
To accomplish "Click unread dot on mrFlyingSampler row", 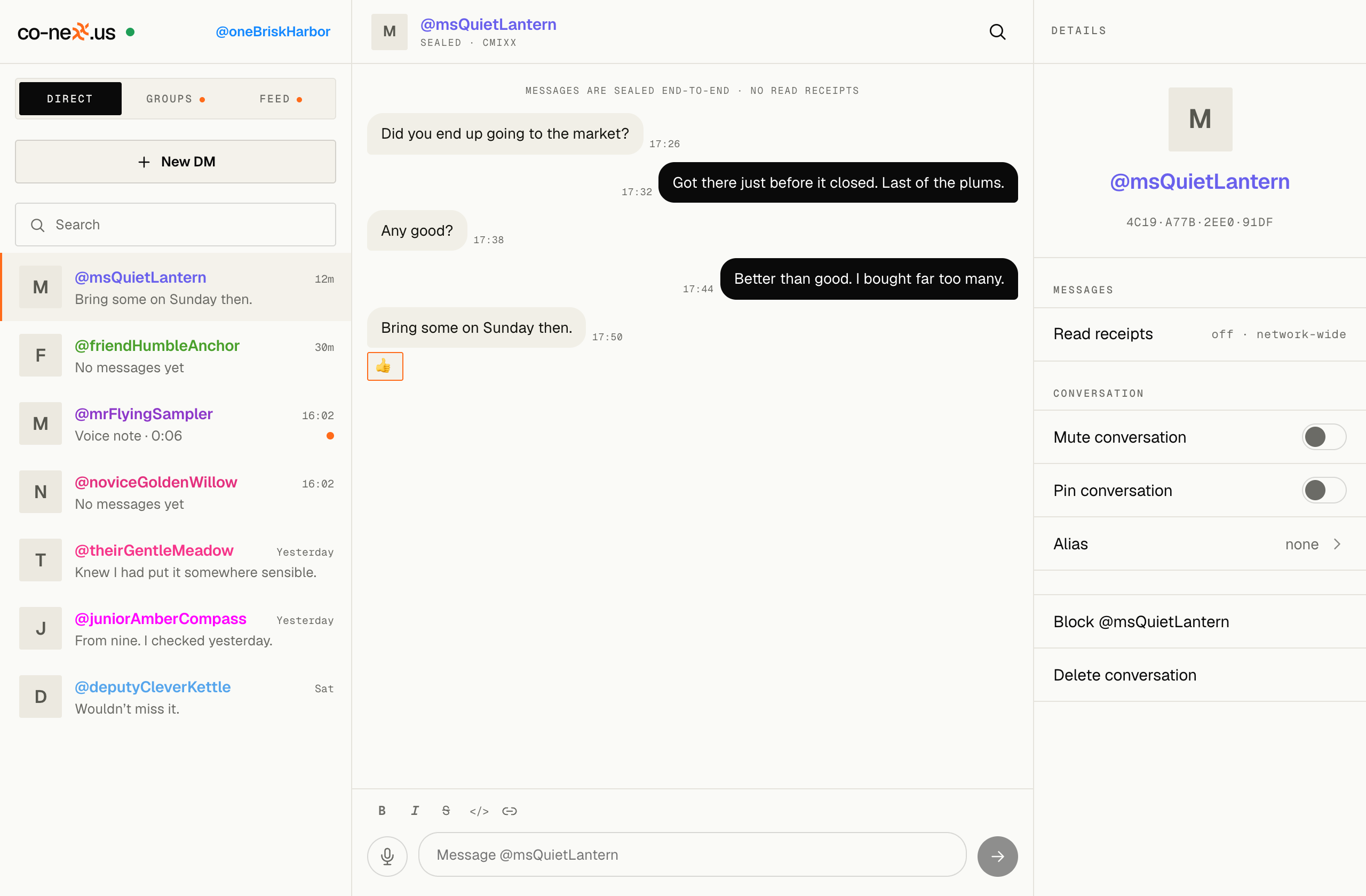I will point(330,435).
